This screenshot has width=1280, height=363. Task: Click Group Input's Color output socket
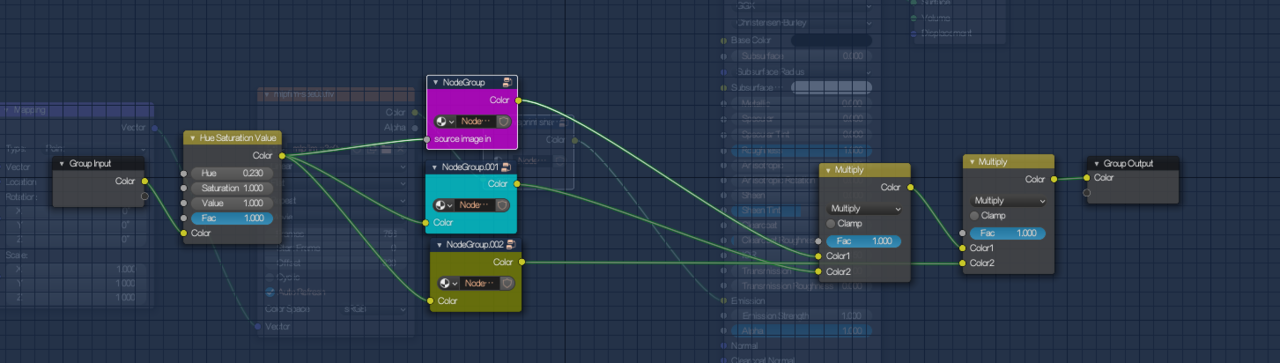coord(145,181)
